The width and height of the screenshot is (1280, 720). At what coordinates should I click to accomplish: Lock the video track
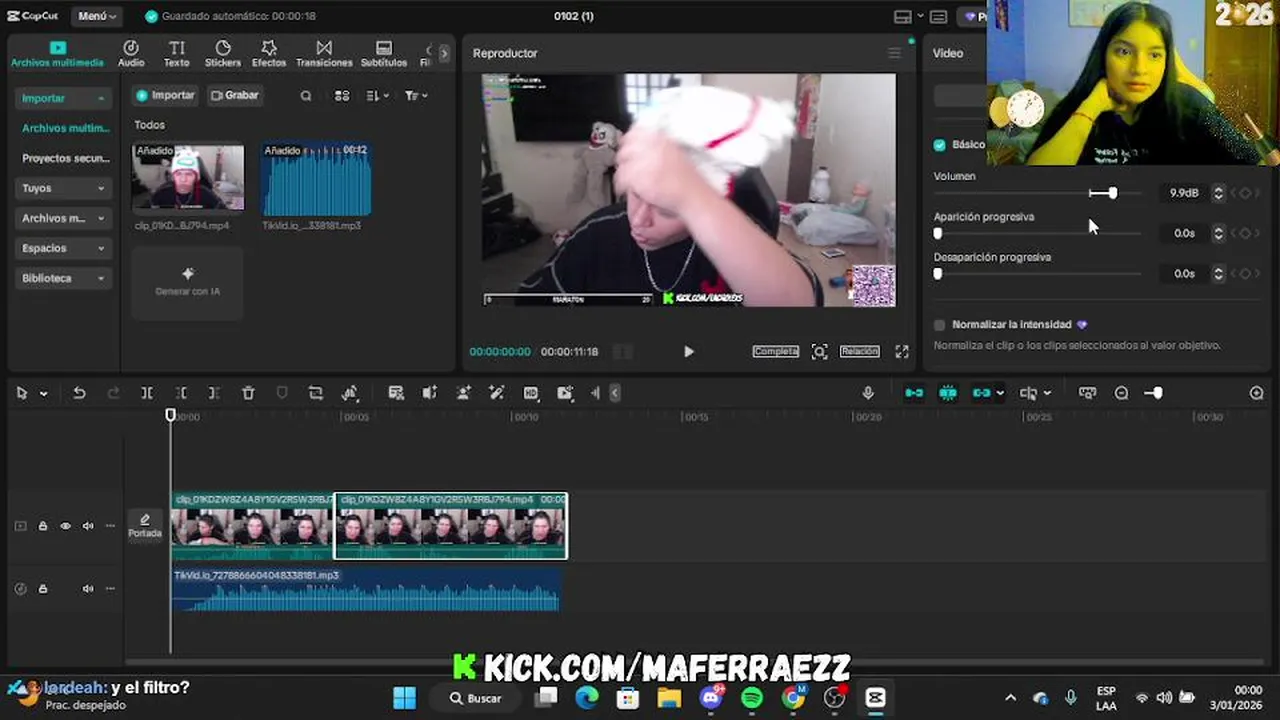[x=43, y=526]
